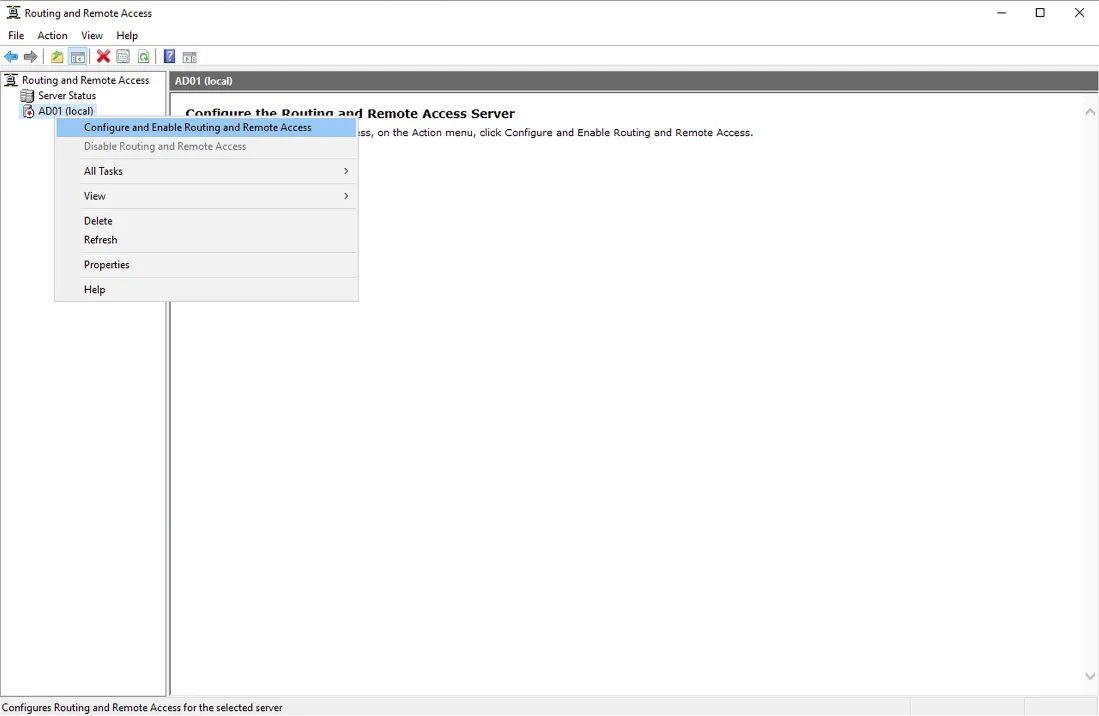Choose Configure and Enable Routing and Remote Access
The width and height of the screenshot is (1099, 716).
pyautogui.click(x=198, y=128)
